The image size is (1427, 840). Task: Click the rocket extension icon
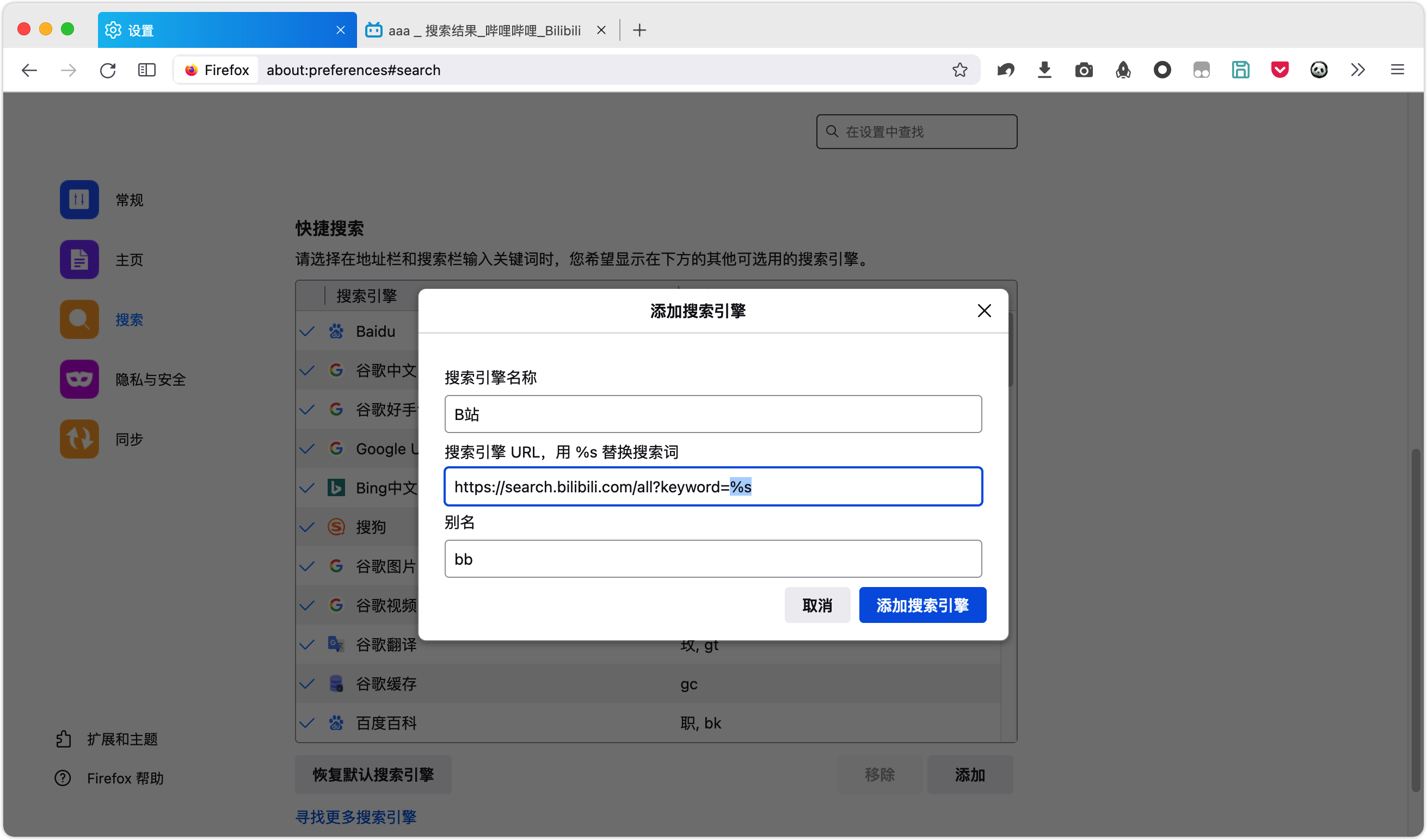(x=1123, y=70)
